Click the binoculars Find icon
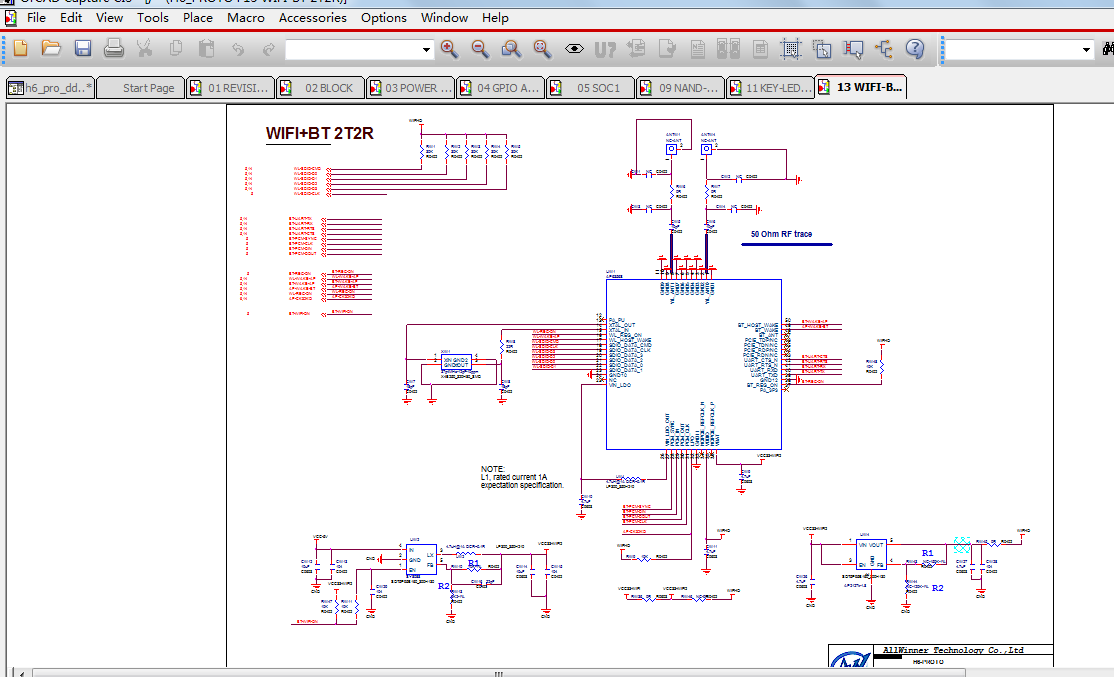 point(1108,49)
